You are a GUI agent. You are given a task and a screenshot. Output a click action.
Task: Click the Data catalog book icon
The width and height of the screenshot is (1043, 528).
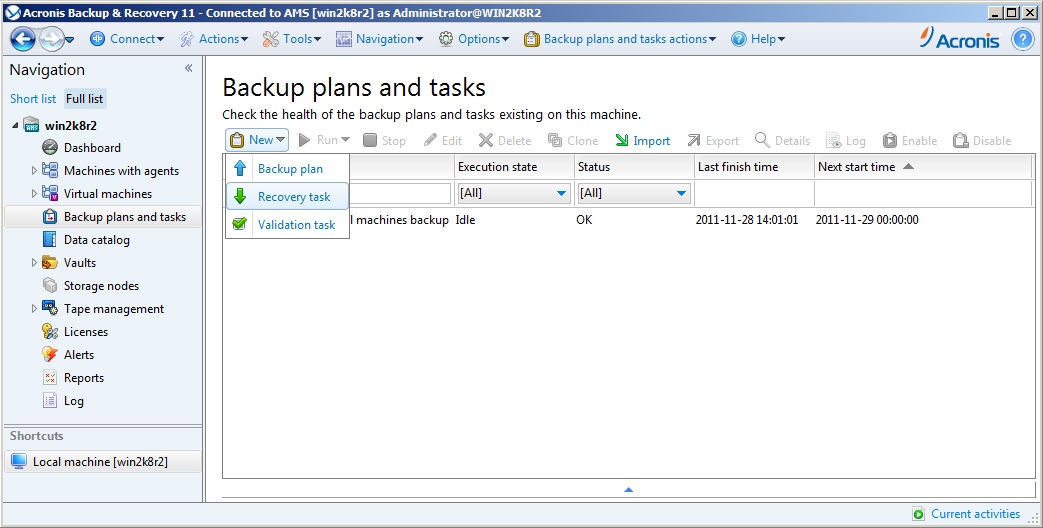pyautogui.click(x=50, y=239)
